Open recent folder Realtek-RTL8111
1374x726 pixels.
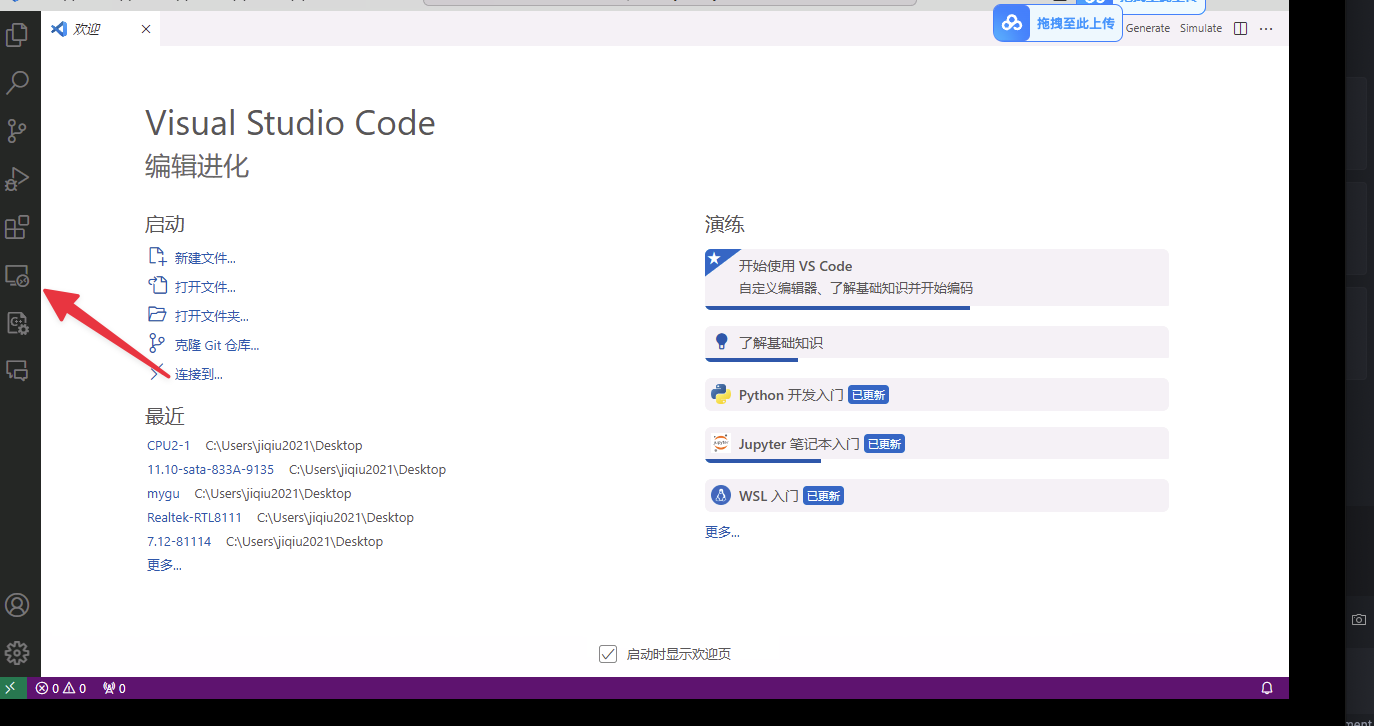194,517
